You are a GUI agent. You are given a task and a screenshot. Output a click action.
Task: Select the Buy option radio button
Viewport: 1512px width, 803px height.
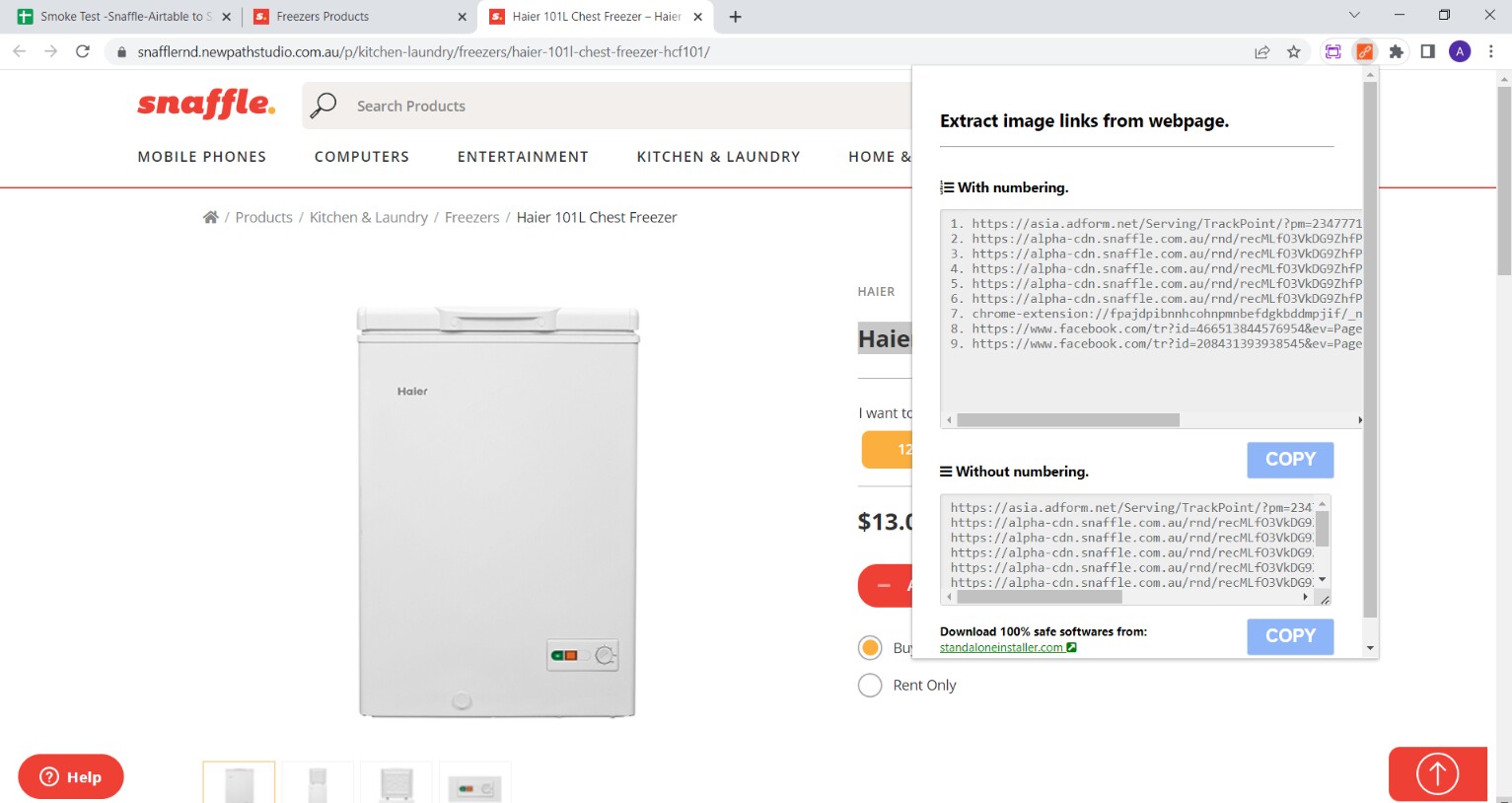pos(870,647)
